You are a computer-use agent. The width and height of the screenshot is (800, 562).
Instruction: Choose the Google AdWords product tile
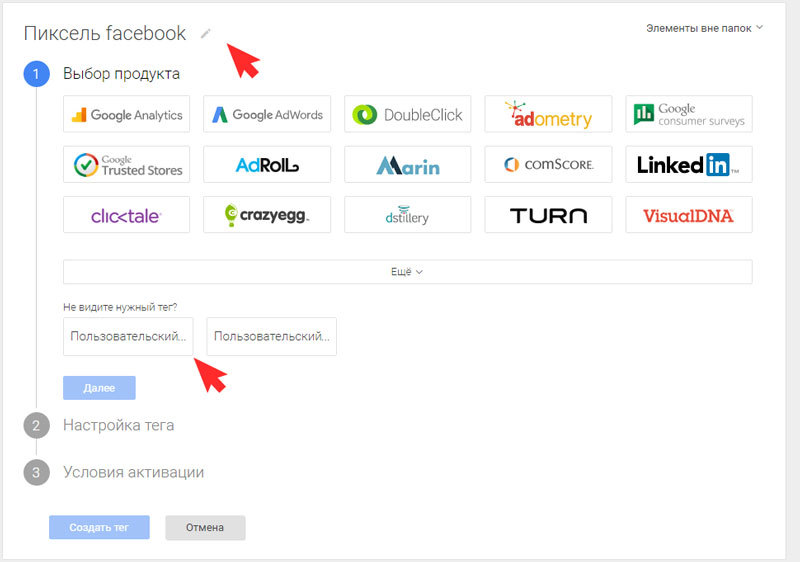[267, 114]
